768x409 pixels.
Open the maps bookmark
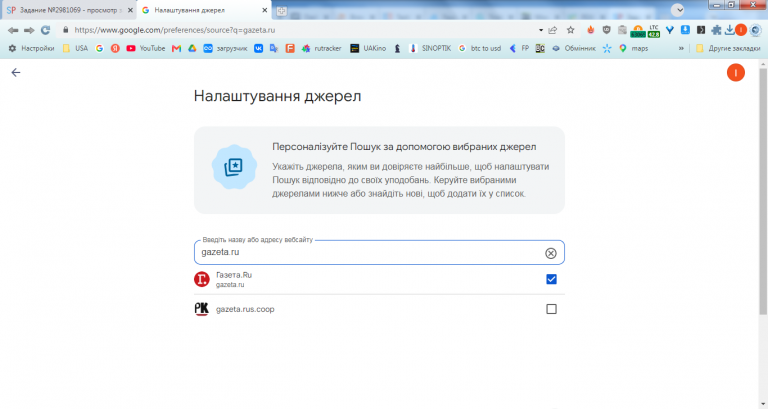(634, 48)
